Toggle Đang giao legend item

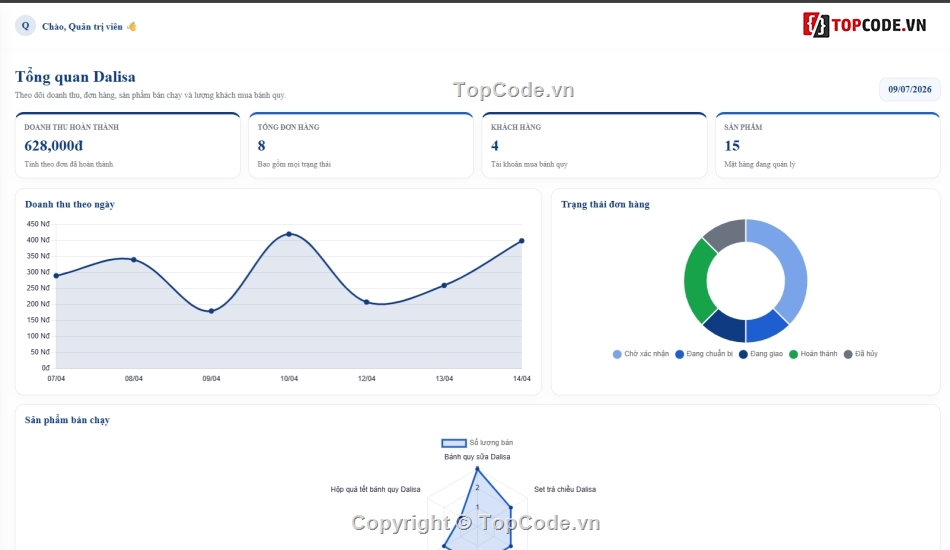pos(761,354)
